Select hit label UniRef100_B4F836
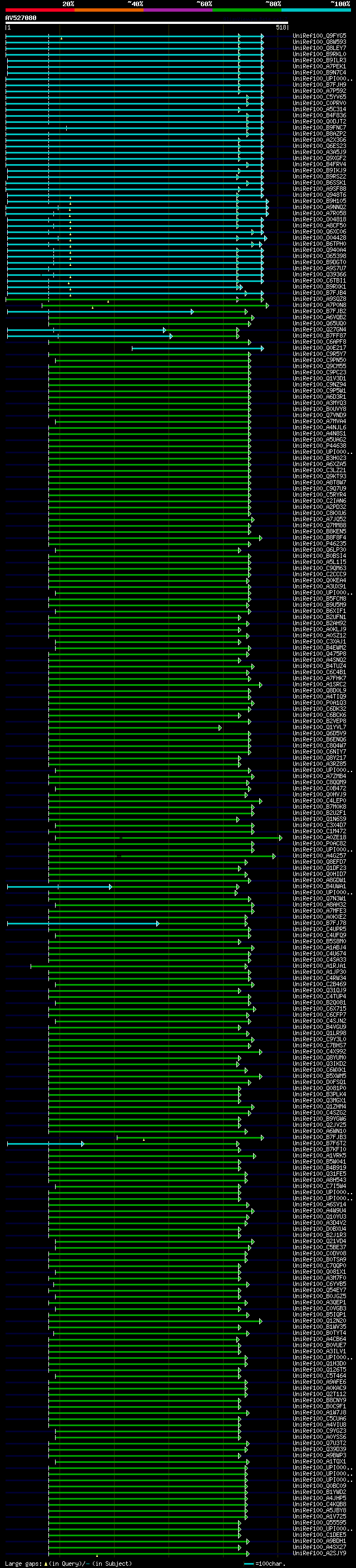The width and height of the screenshot is (356, 1568). [x=319, y=116]
